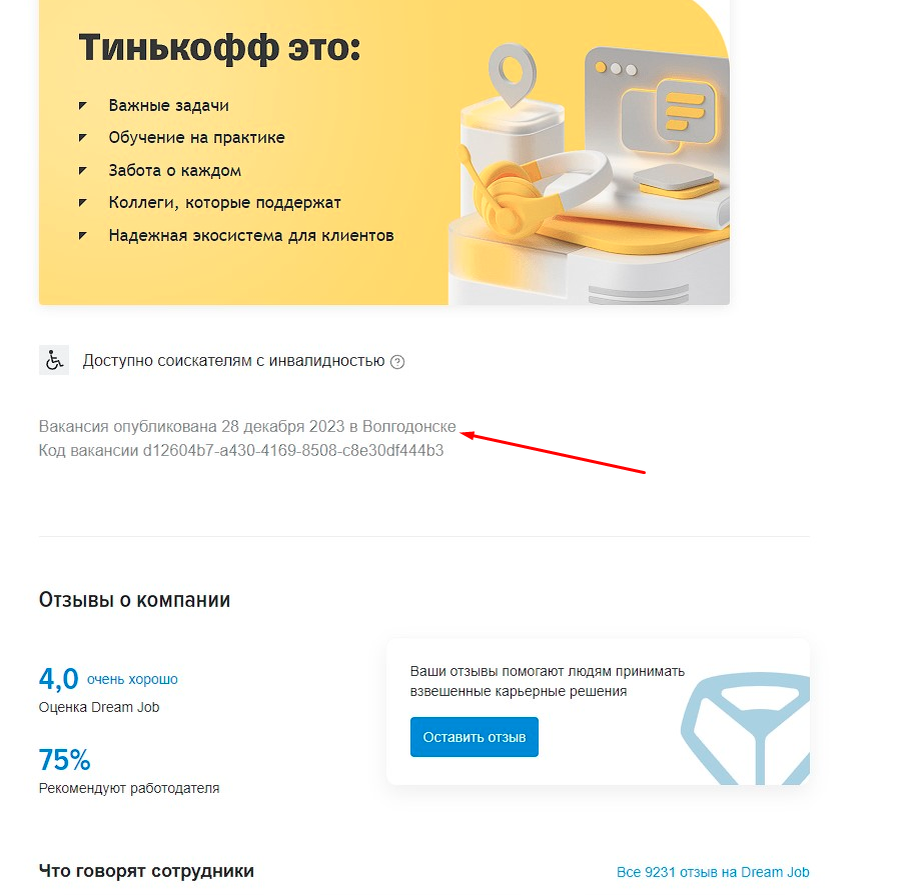The width and height of the screenshot is (910, 895).
Task: Click the Тинькофф это: banner heading
Action: [219, 48]
